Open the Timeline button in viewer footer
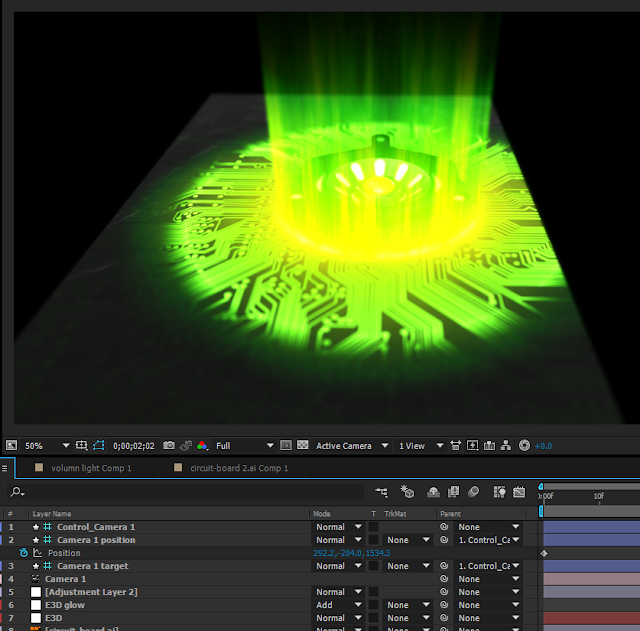The height and width of the screenshot is (631, 640). [489, 445]
